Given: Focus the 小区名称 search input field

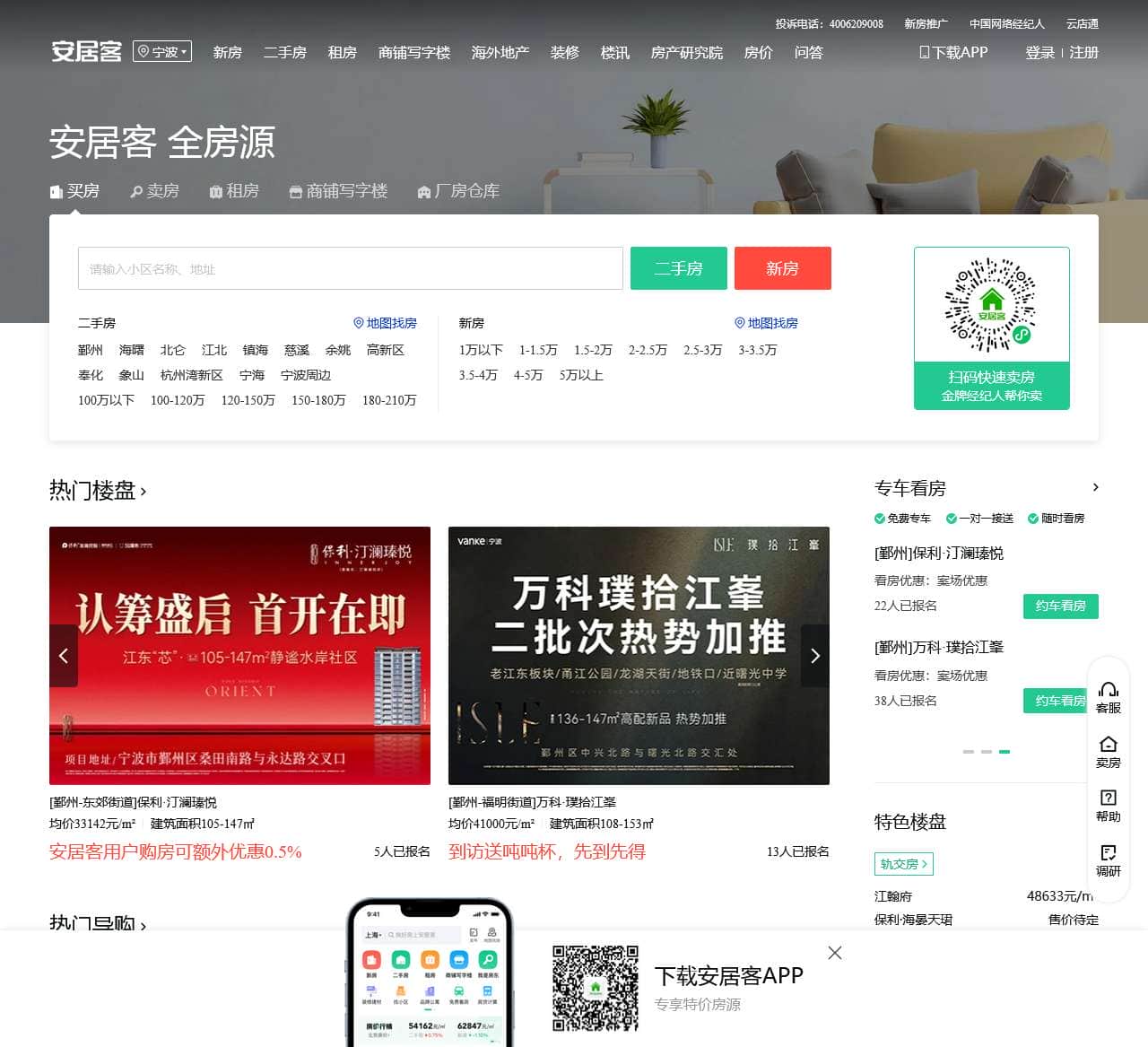Looking at the screenshot, I should pos(351,268).
